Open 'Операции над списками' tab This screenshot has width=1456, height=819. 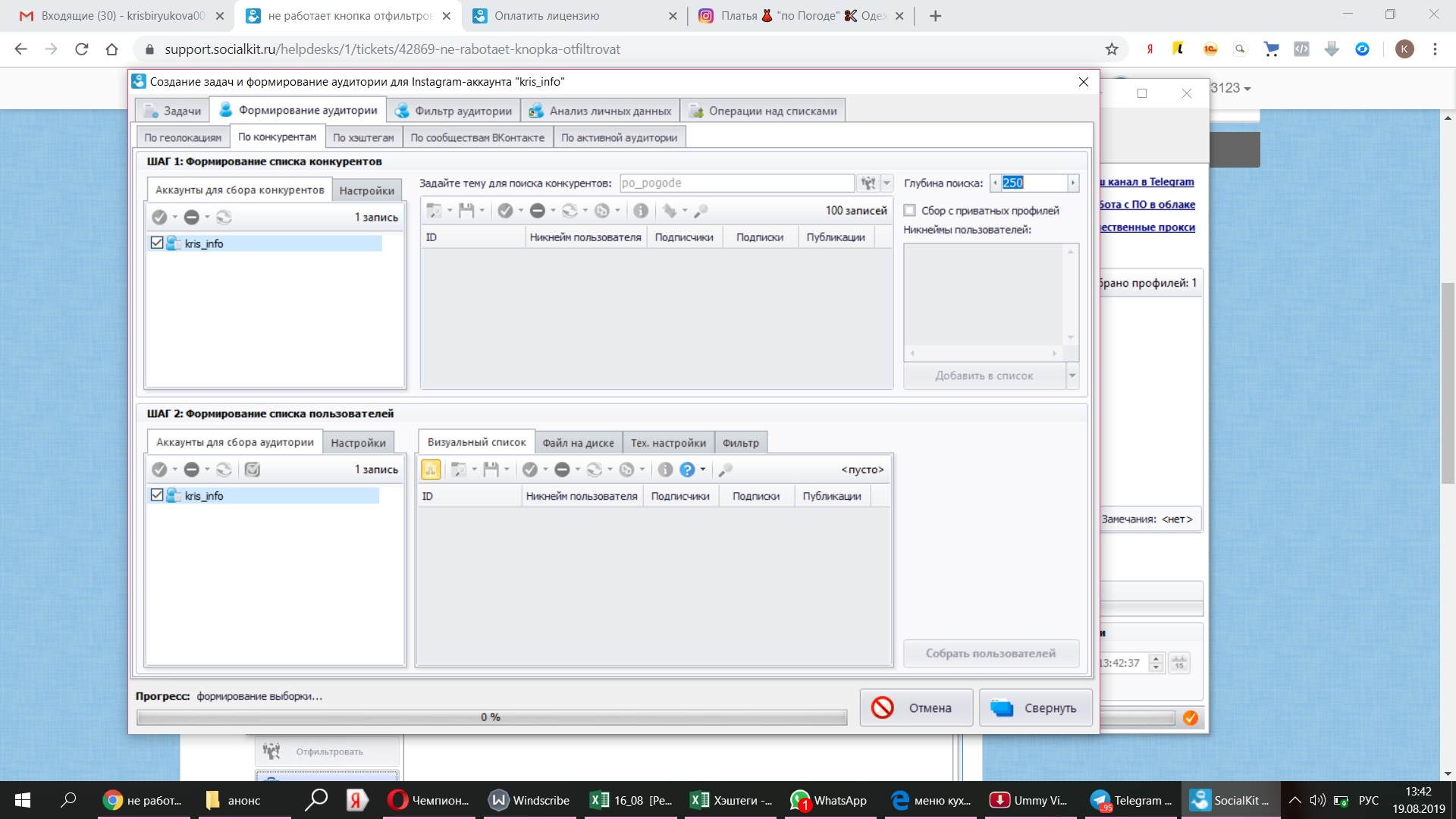[x=763, y=111]
